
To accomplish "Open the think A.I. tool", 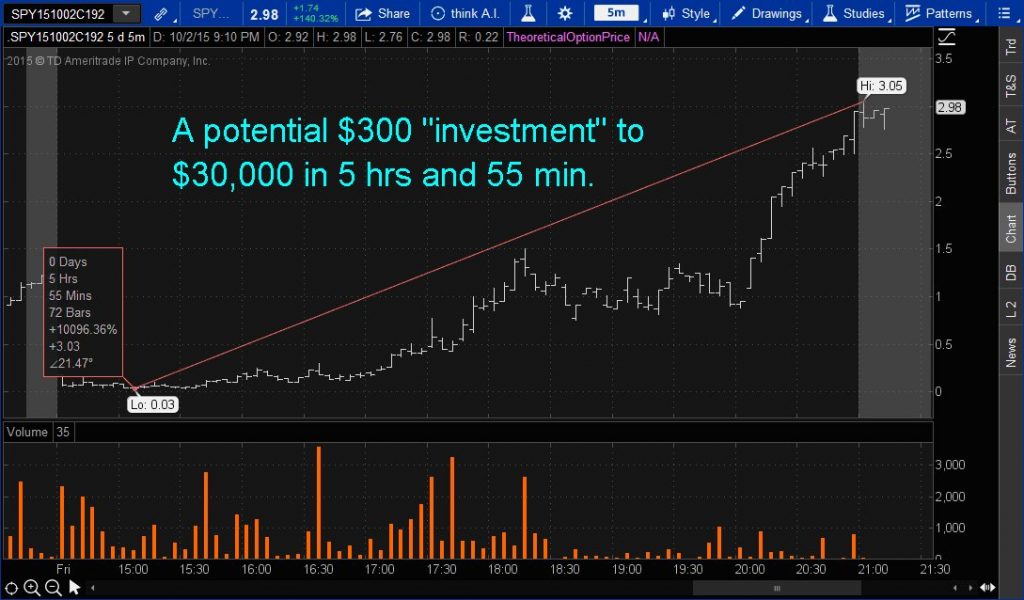I will point(465,13).
